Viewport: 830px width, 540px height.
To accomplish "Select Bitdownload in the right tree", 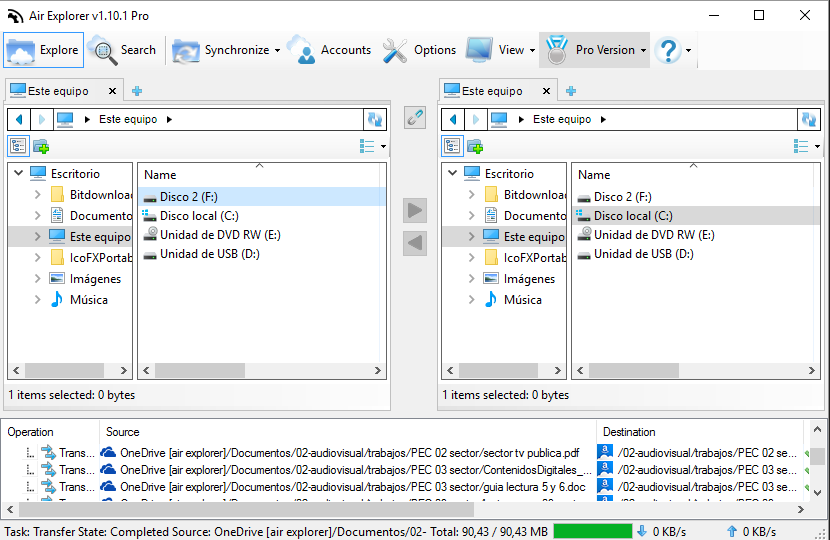I will click(525, 195).
